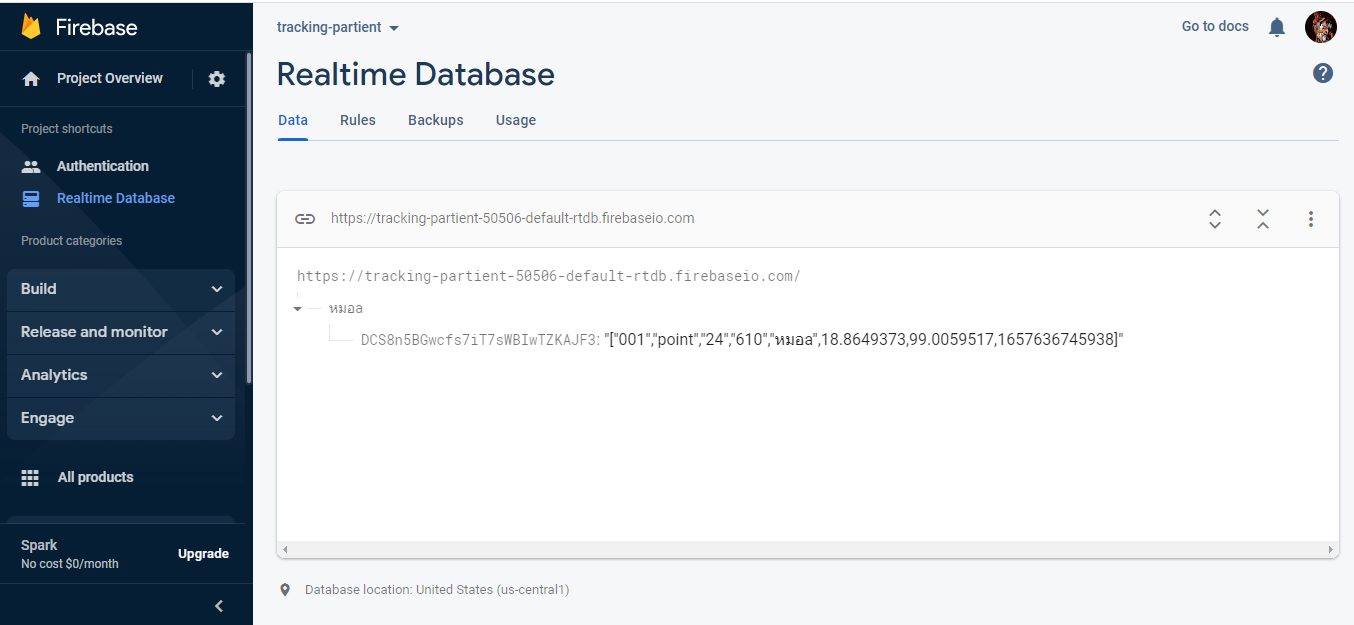Click the help question mark icon
Image resolution: width=1354 pixels, height=625 pixels.
point(1323,73)
